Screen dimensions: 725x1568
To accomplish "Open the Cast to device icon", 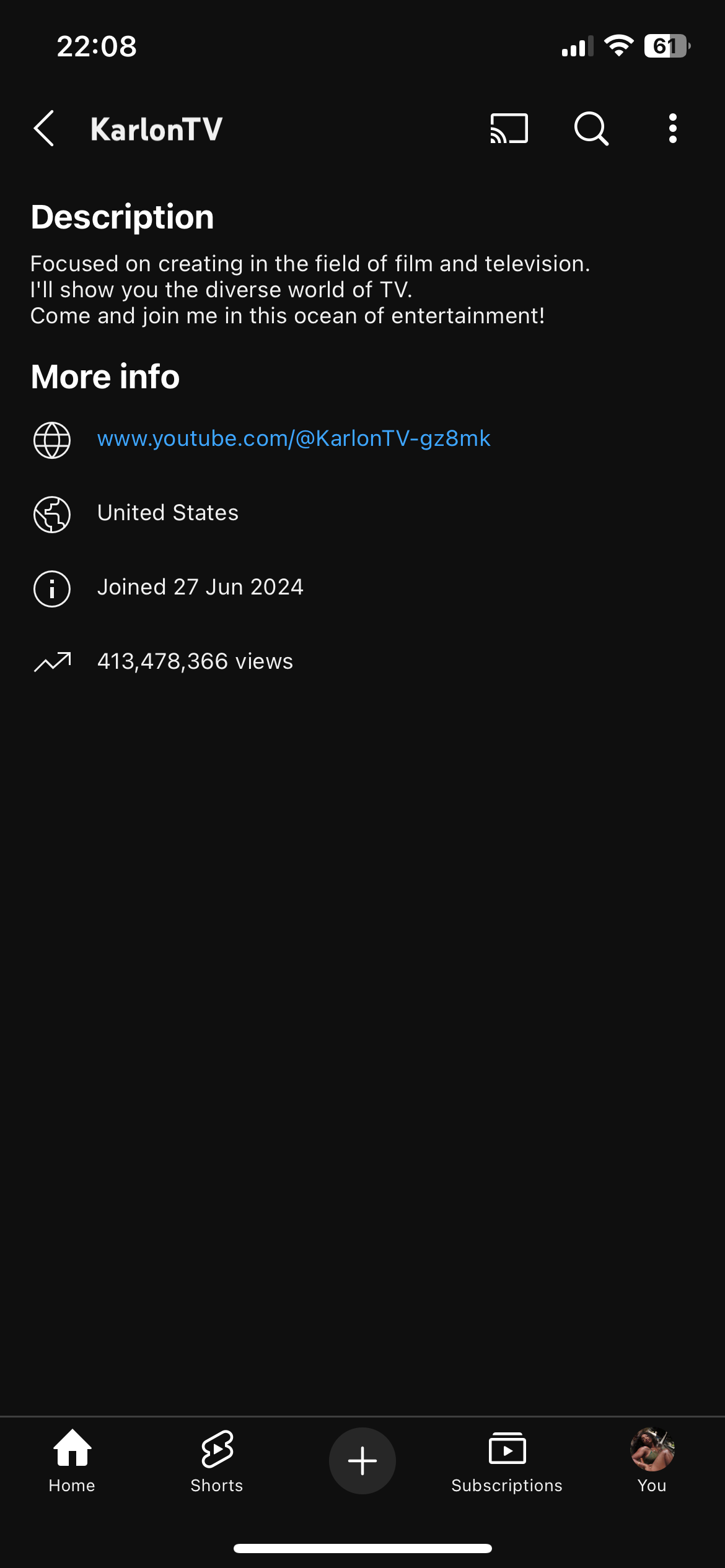I will (x=509, y=128).
